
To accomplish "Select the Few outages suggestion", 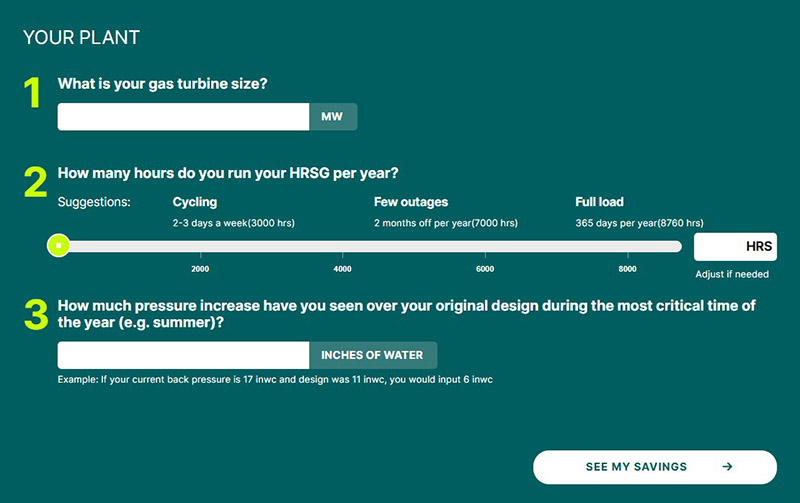I will pos(410,202).
